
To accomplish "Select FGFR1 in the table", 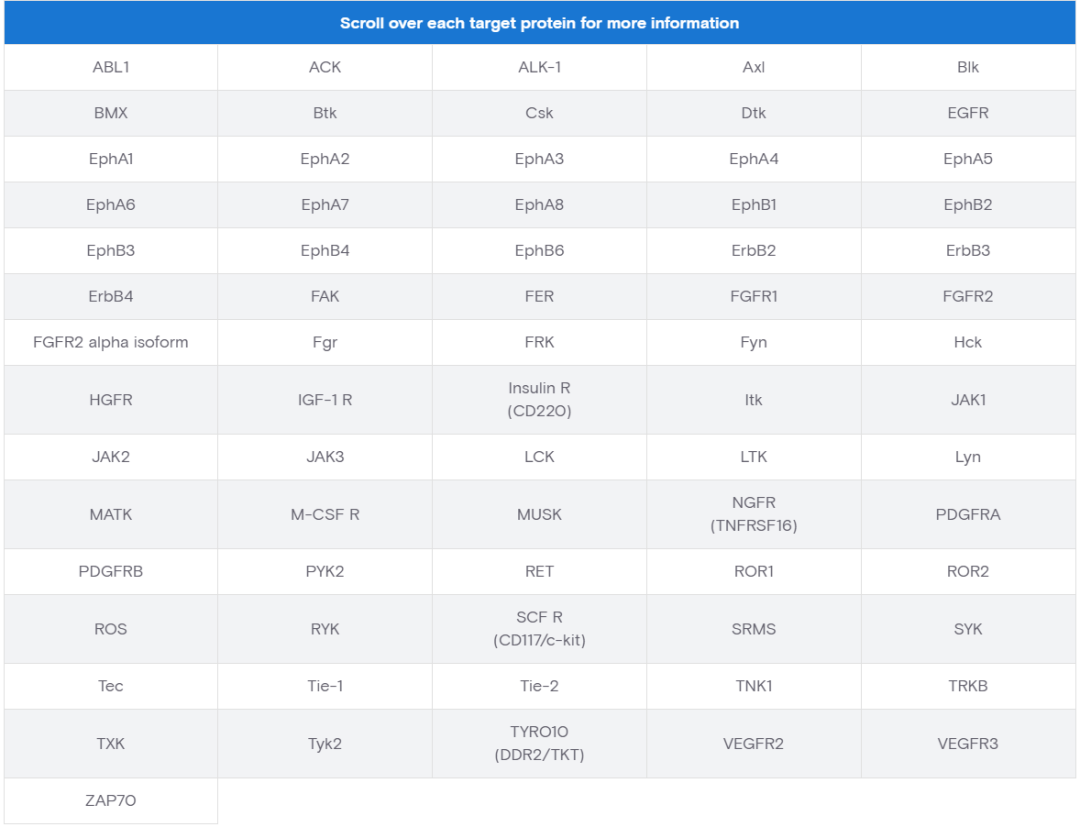I will (x=754, y=297).
